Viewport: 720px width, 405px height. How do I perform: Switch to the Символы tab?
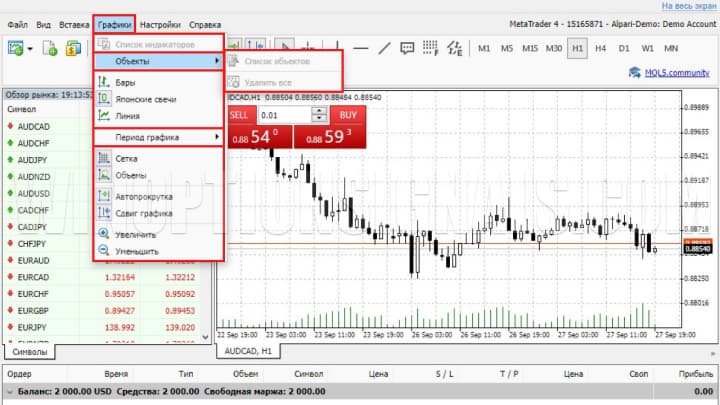point(28,352)
